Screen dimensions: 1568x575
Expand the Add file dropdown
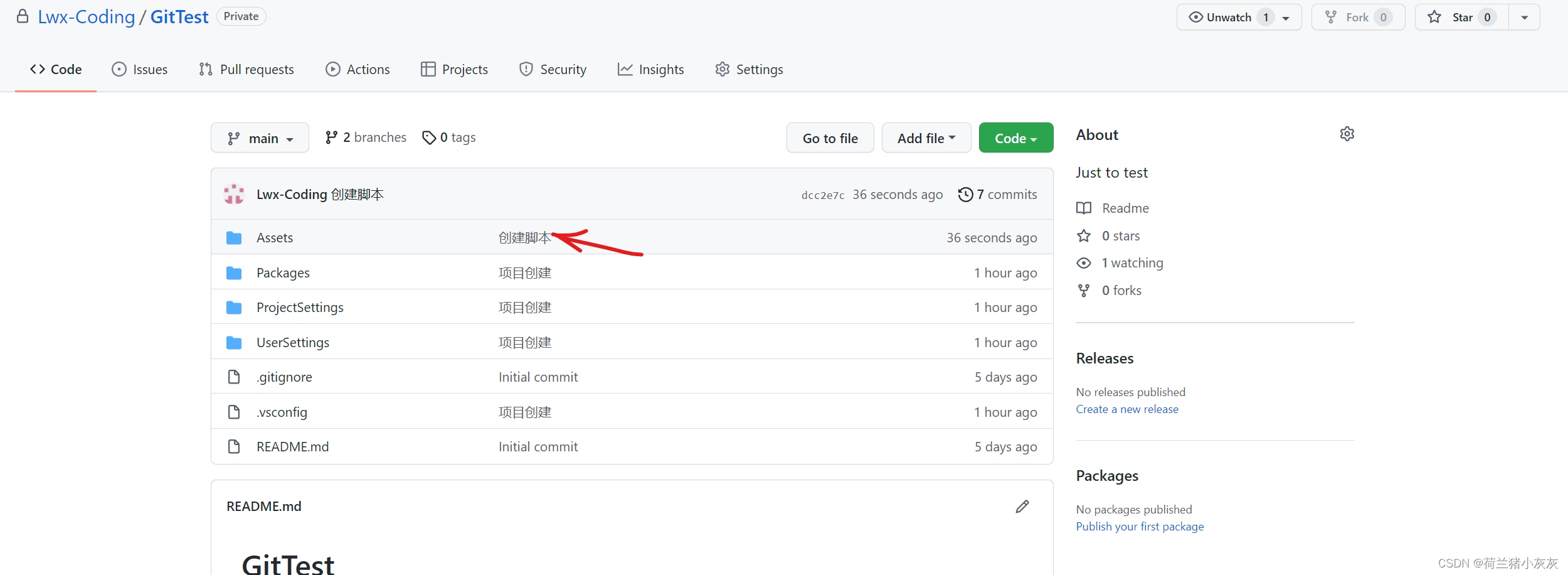point(926,137)
